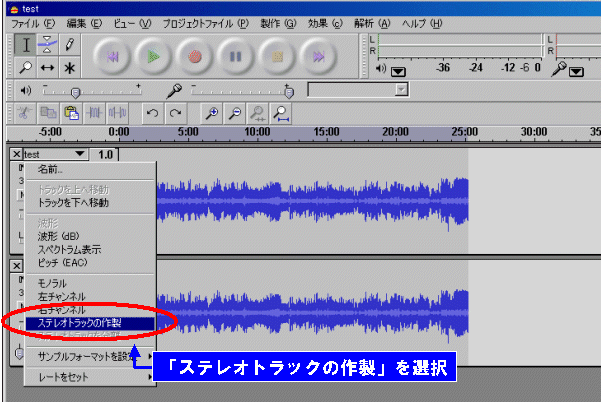Click the Skip to Start button
601x402 pixels.
point(112,57)
